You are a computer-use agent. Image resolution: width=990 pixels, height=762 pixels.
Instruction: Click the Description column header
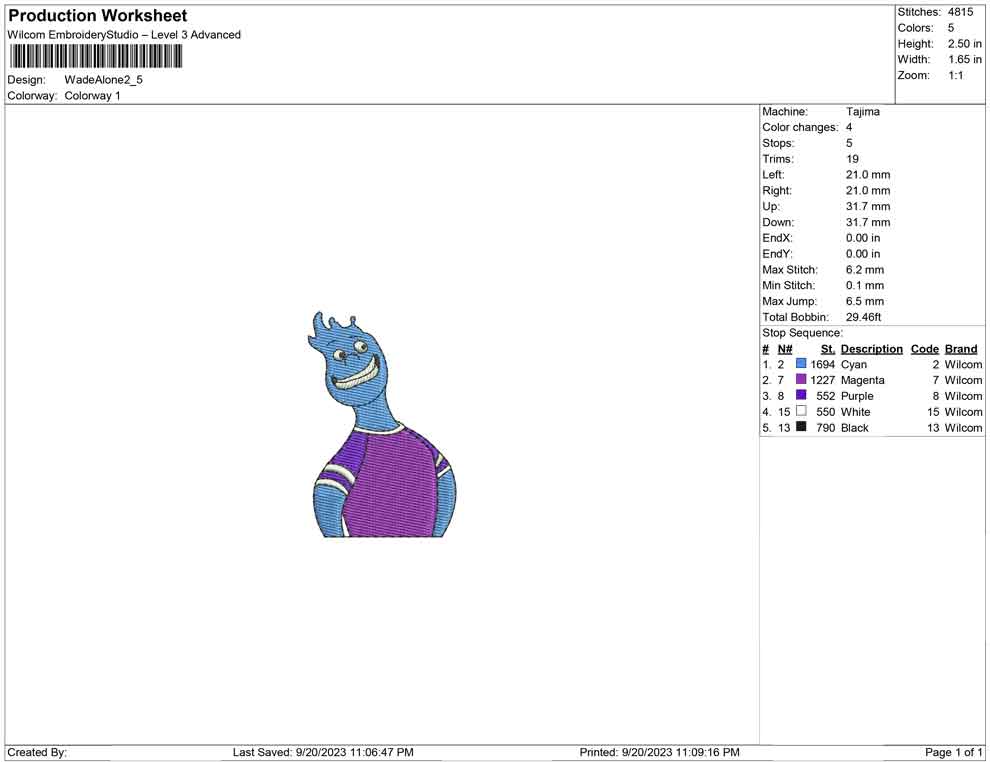click(872, 349)
